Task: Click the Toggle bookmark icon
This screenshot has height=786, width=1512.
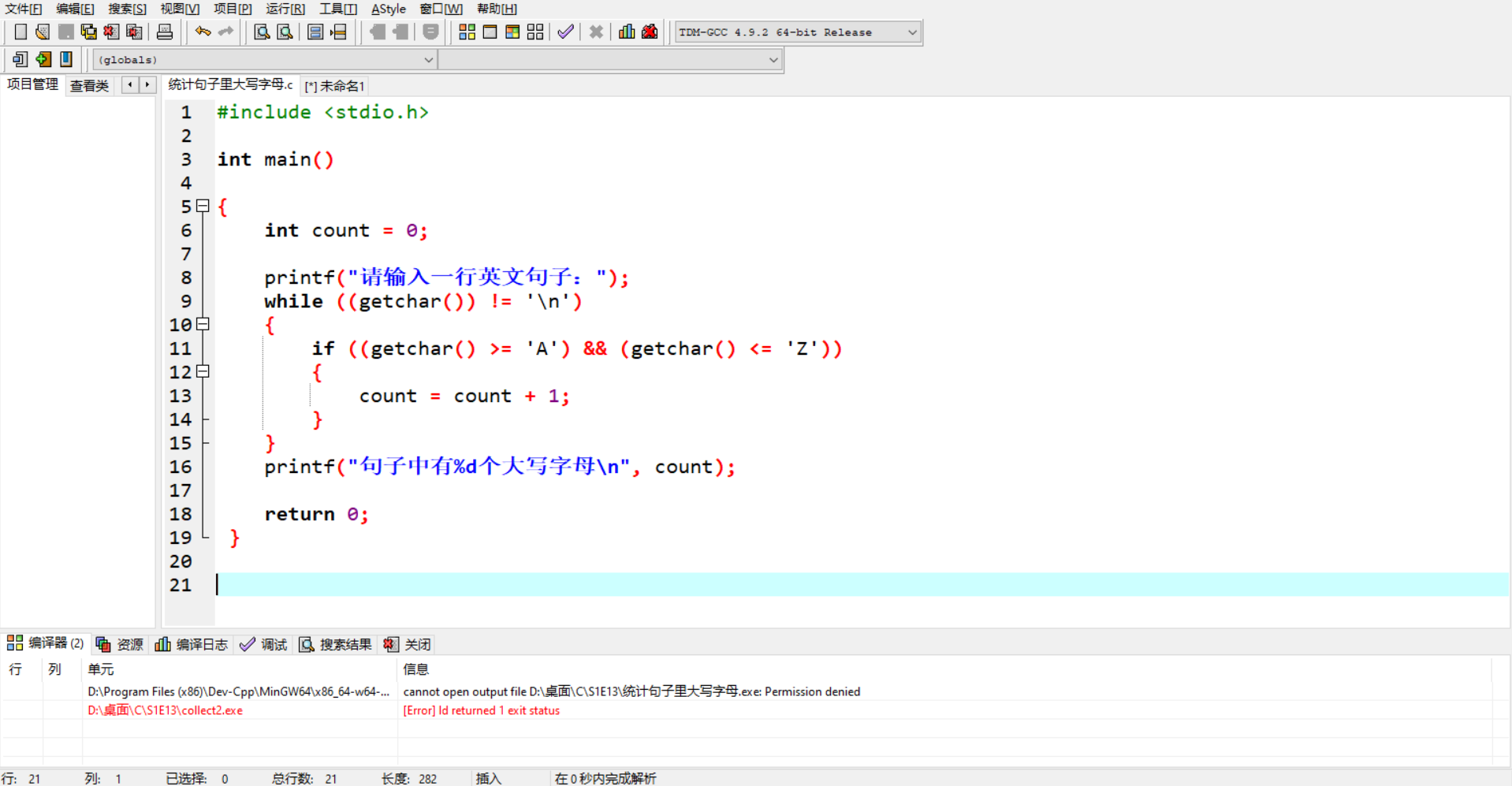Action: click(x=43, y=59)
